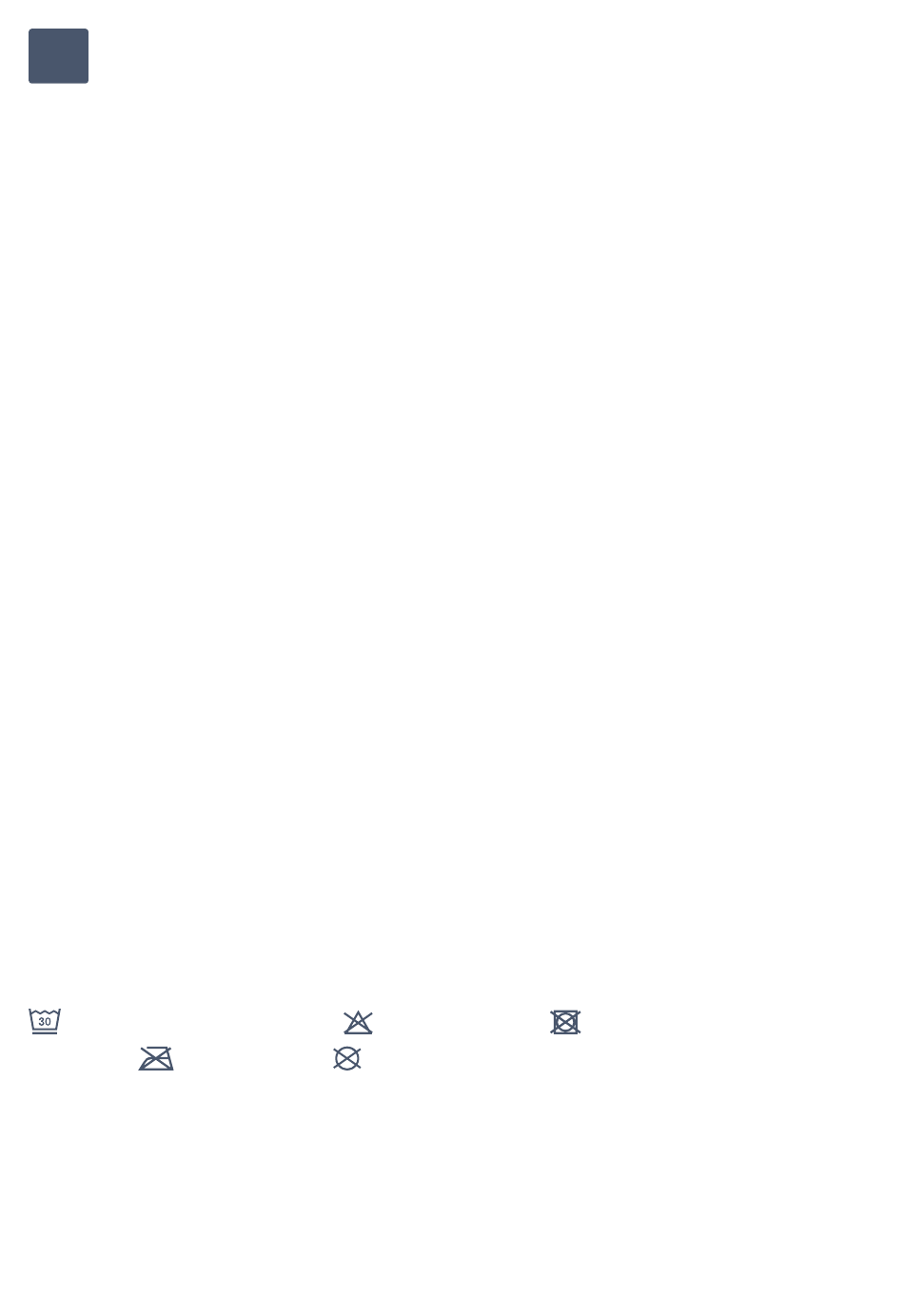This screenshot has height=1316, width=904.
Task: Select the dark blue color swatch
Action: 58,56
